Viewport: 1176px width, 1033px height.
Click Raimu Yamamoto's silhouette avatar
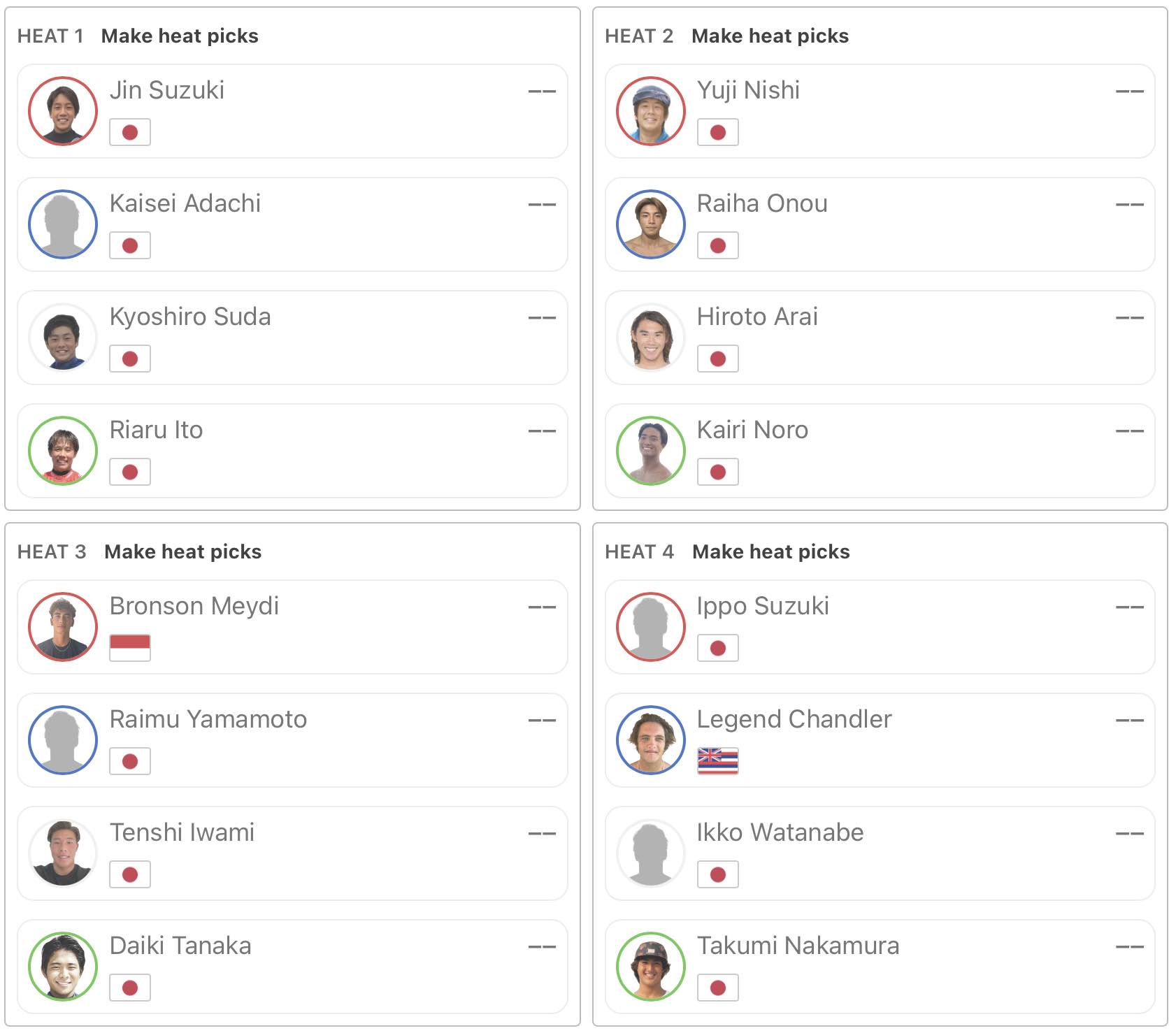63,740
